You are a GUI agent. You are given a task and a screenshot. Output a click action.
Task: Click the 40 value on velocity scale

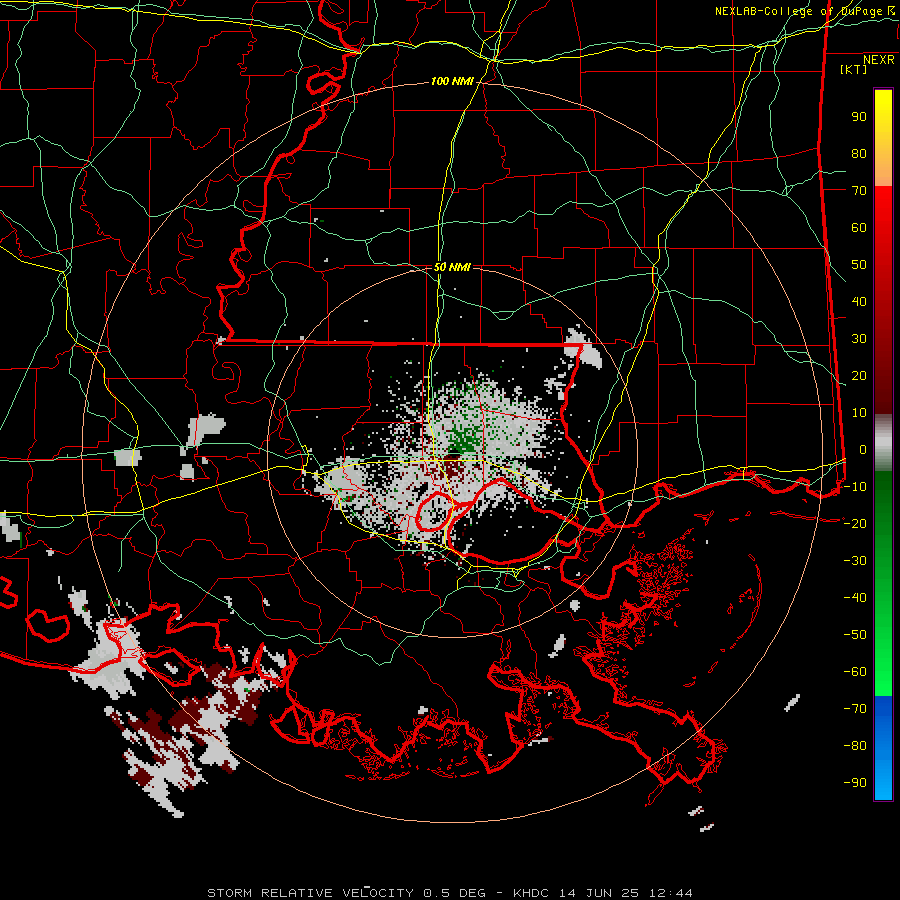[859, 302]
